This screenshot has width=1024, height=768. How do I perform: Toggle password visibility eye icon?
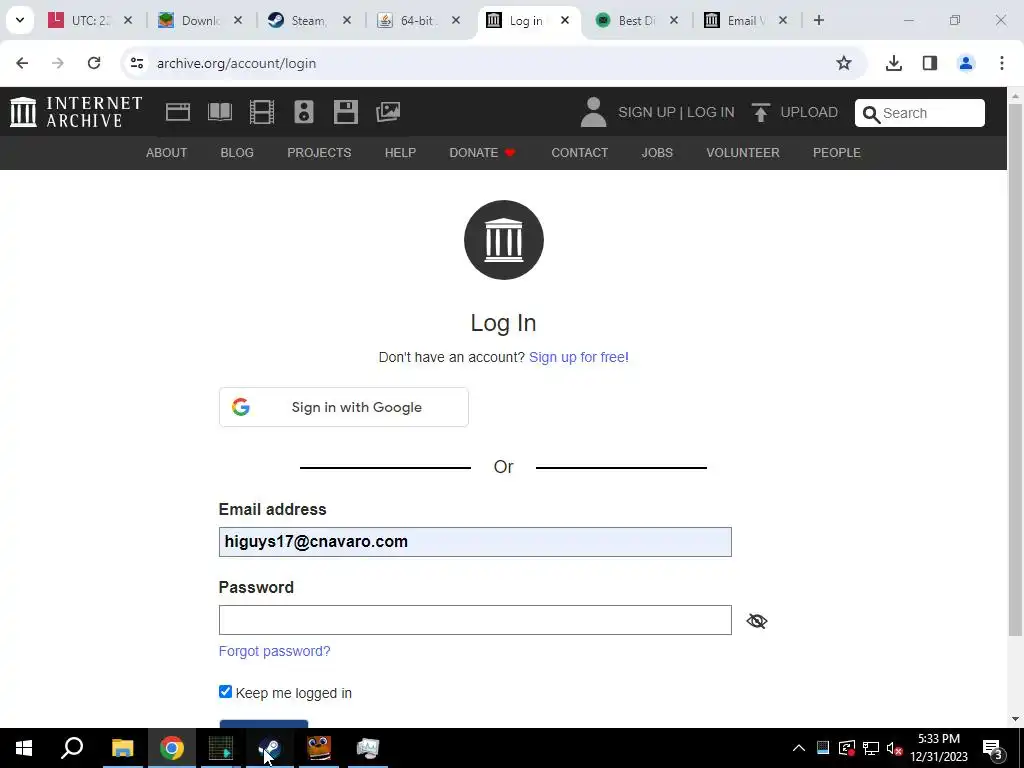tap(756, 621)
